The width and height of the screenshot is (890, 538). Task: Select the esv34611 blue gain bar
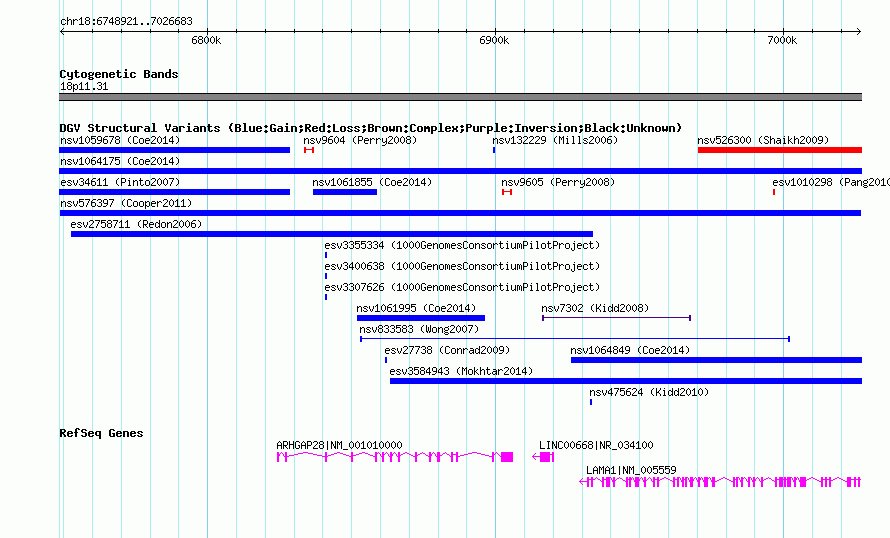[175, 192]
